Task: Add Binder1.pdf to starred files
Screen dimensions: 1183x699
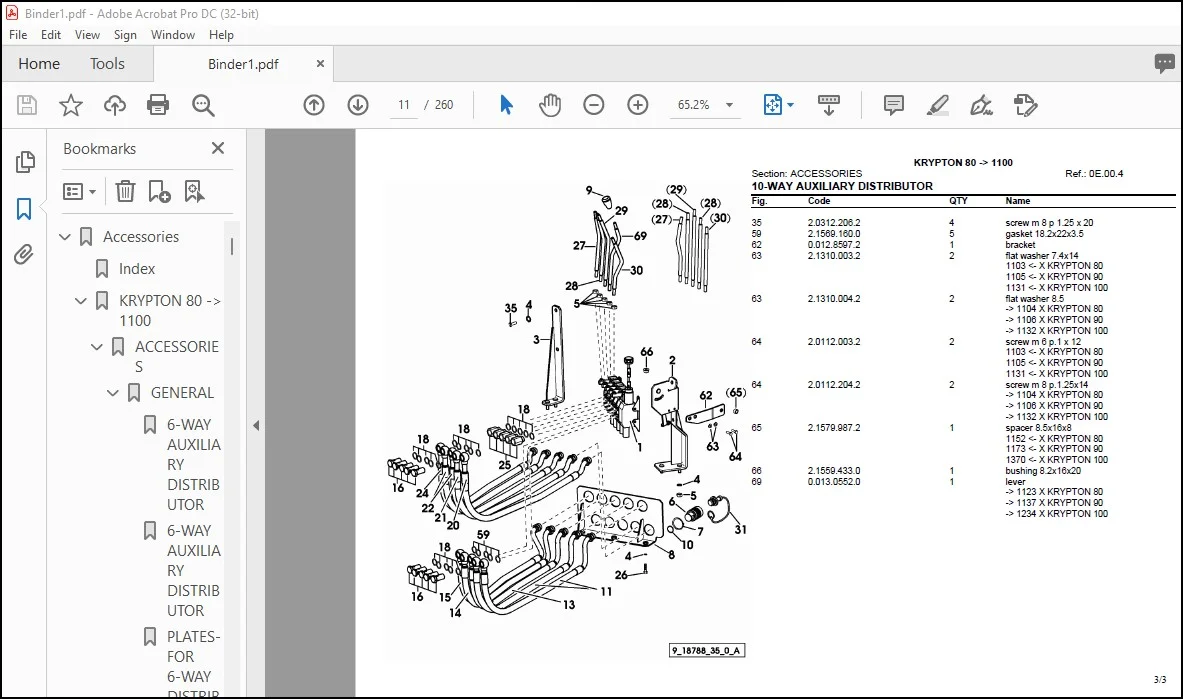Action: click(71, 105)
